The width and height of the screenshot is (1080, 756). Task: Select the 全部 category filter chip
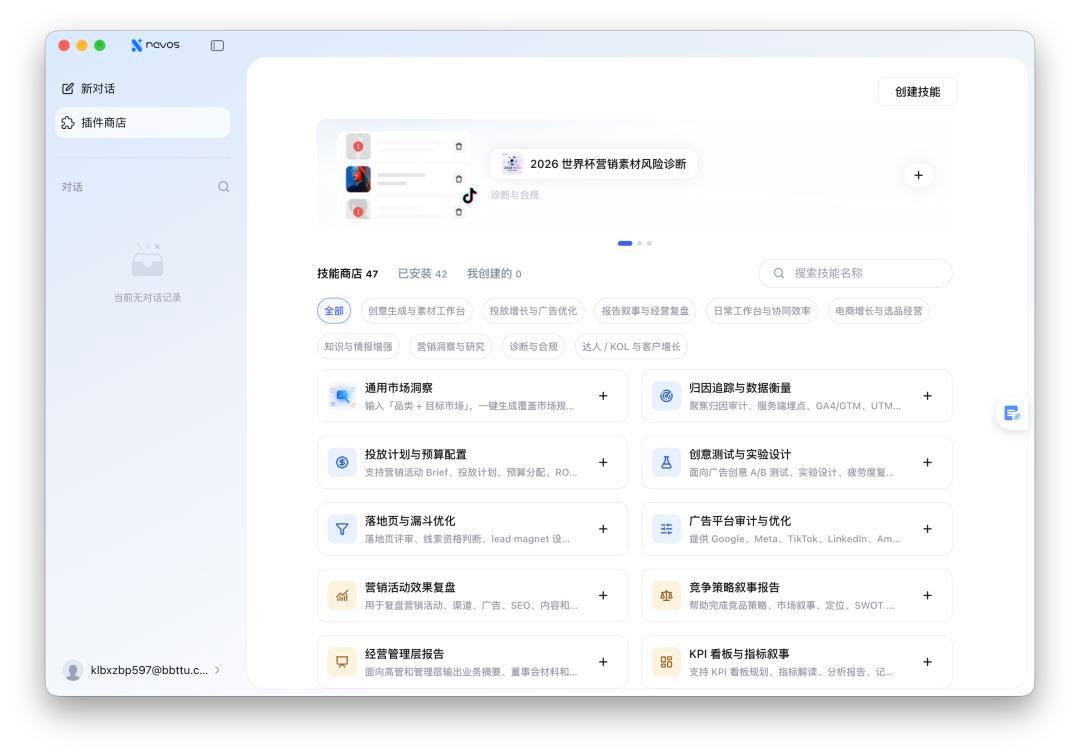[x=334, y=311]
